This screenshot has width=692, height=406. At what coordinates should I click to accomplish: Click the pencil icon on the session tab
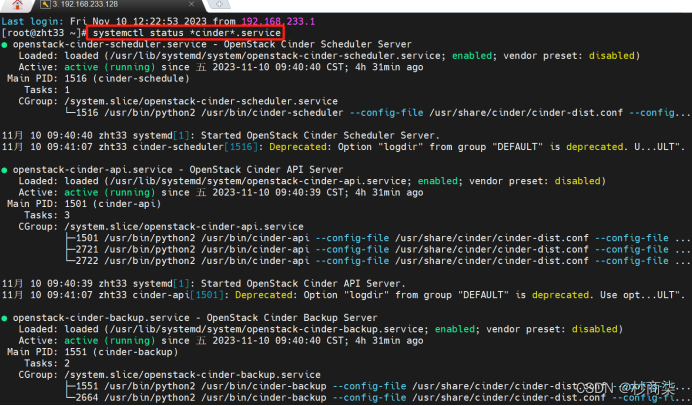[45, 4]
